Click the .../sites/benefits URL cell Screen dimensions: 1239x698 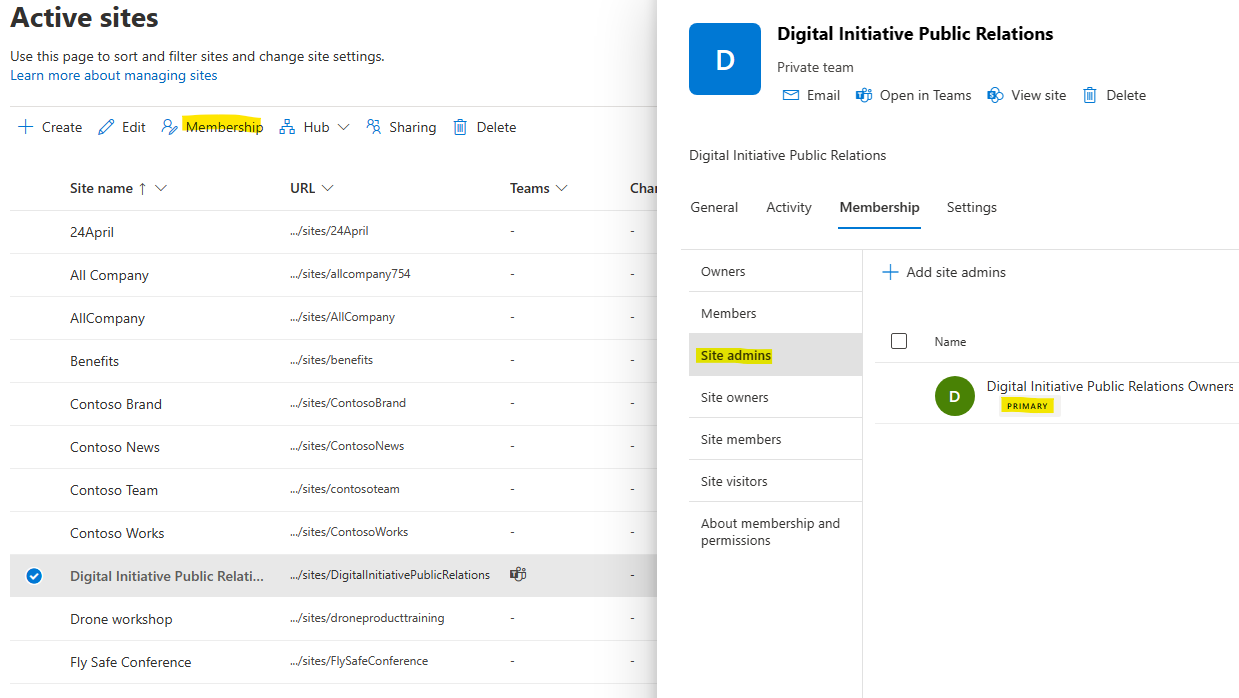331,360
